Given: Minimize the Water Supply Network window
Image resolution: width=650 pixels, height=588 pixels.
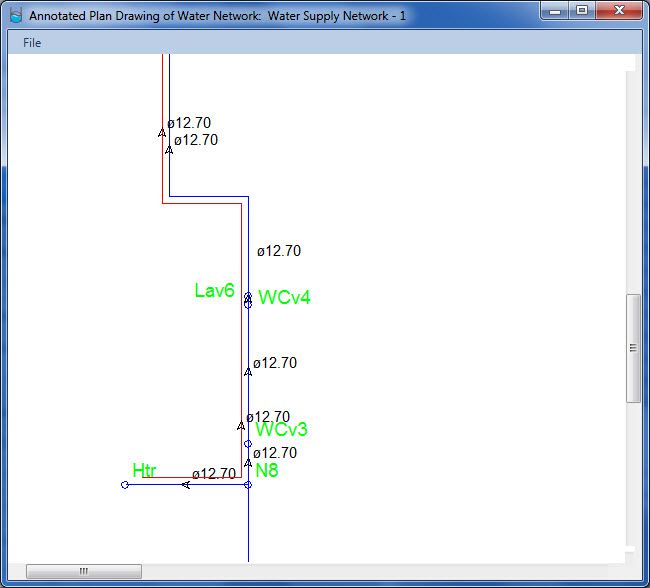Looking at the screenshot, I should click(x=557, y=11).
